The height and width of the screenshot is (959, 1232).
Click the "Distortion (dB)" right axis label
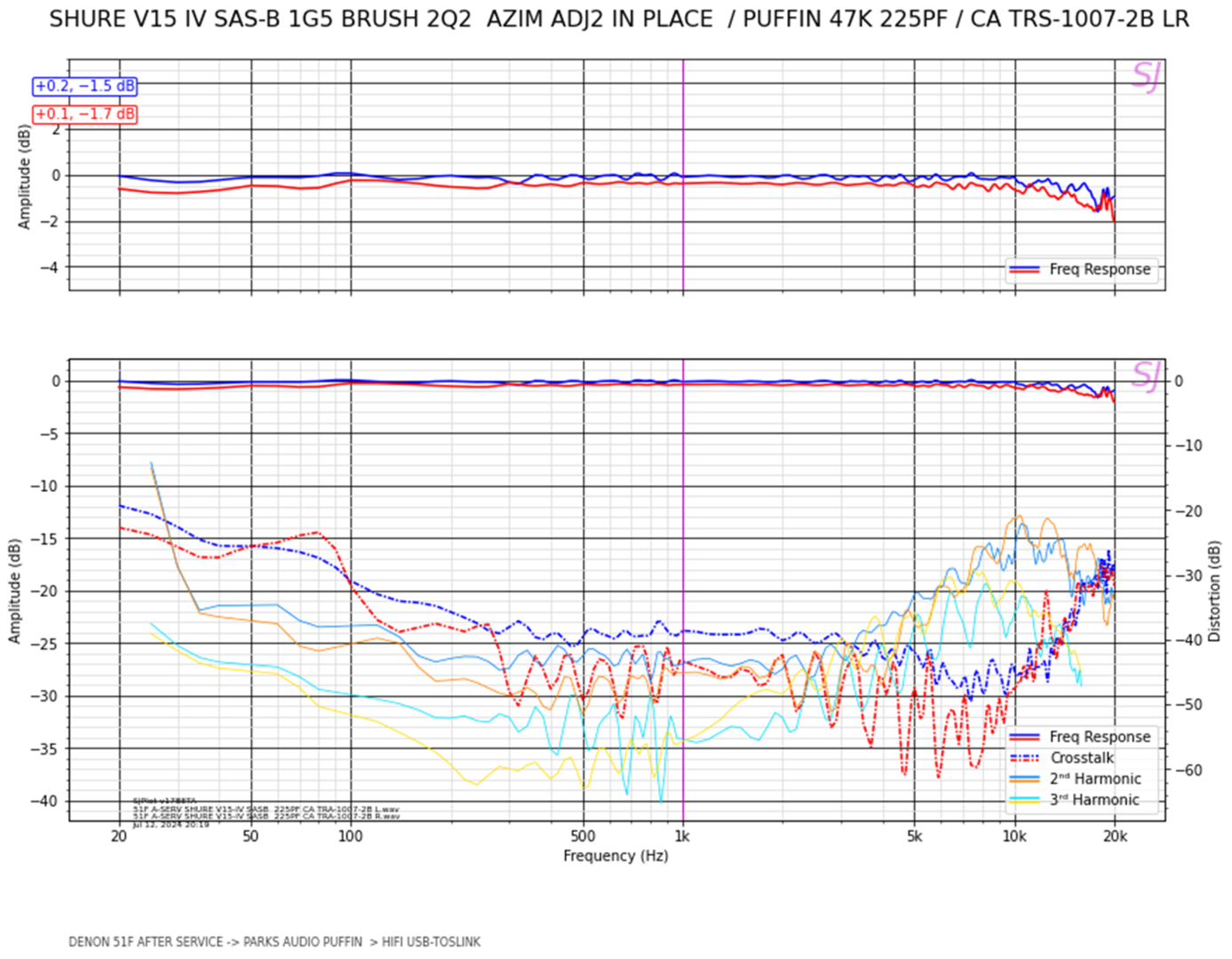pos(1214,591)
